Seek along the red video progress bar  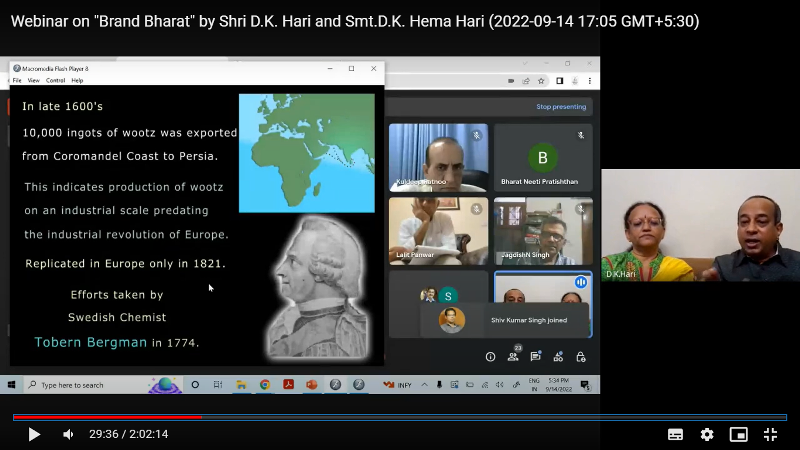200,417
